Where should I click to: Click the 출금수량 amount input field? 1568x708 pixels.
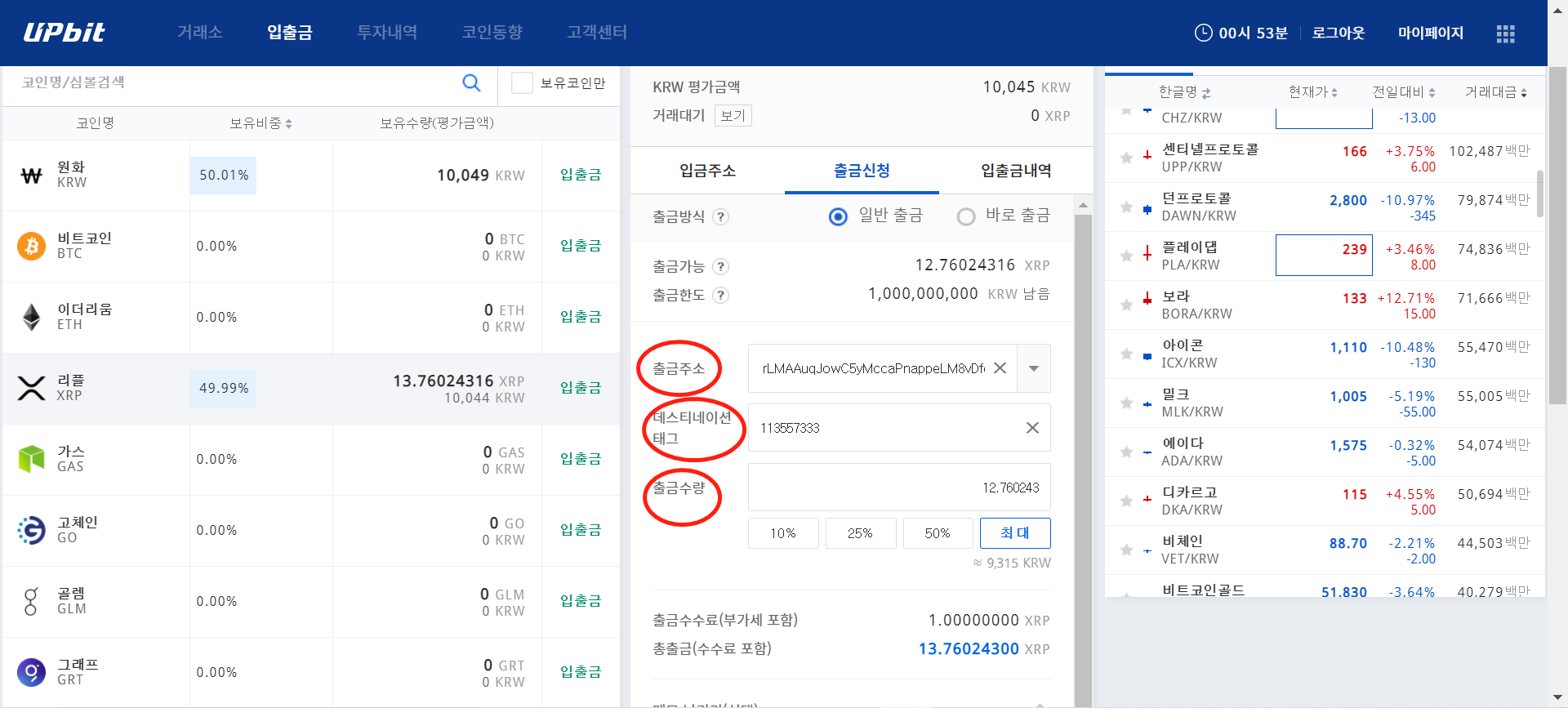click(898, 488)
